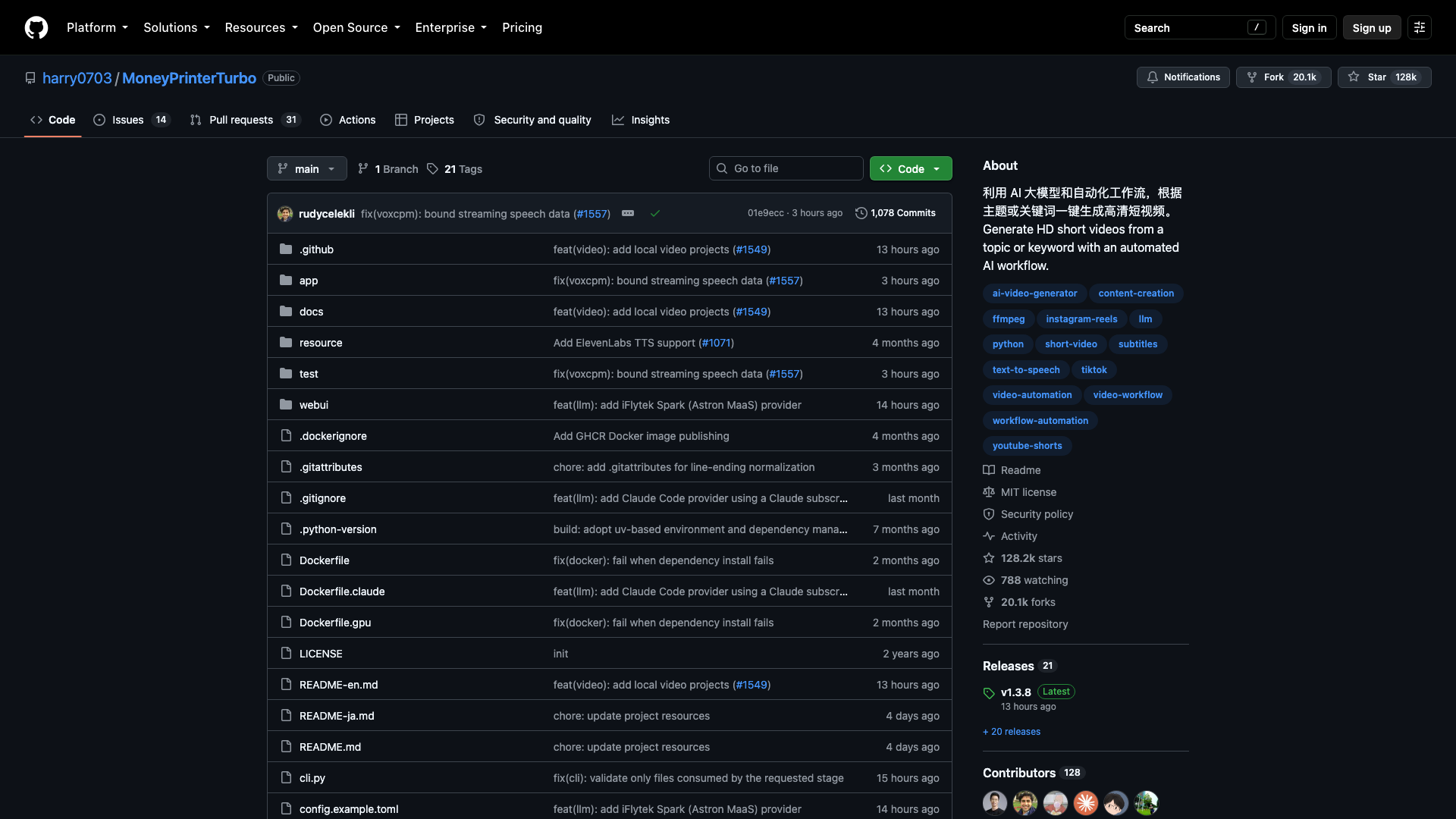The height and width of the screenshot is (819, 1456).
Task: Expand commit message ellipsis for latest commit
Action: coord(628,213)
